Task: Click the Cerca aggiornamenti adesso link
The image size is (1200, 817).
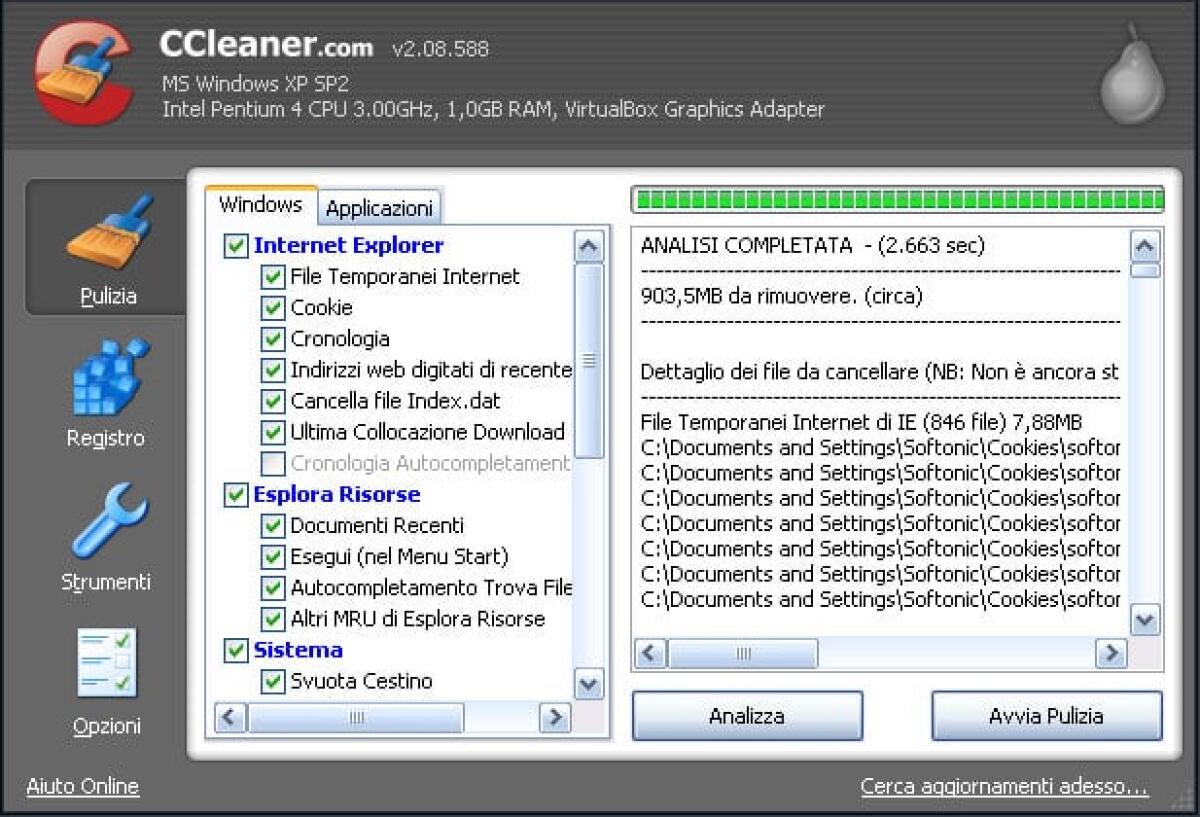Action: pos(1007,787)
